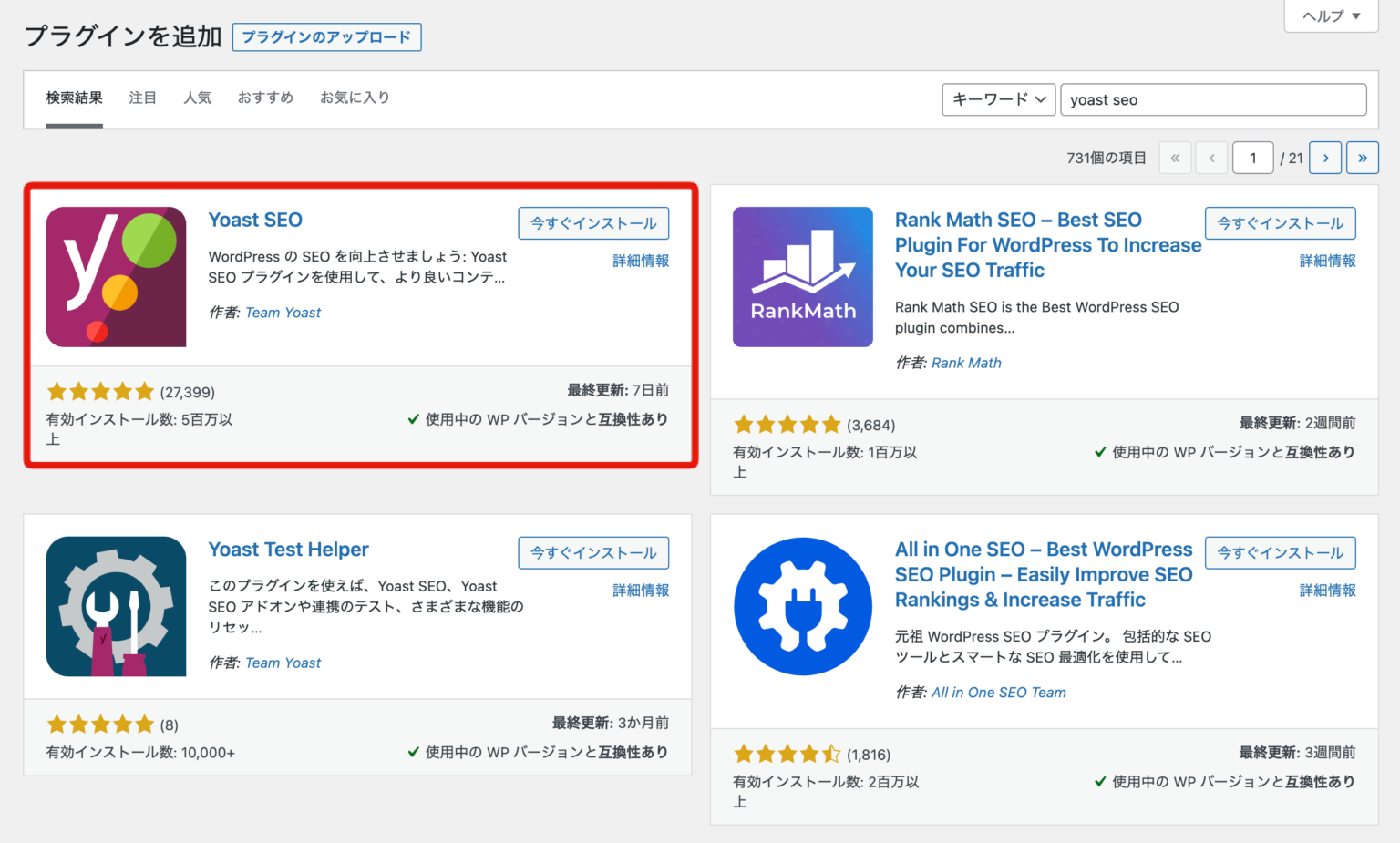Image resolution: width=1400 pixels, height=843 pixels.
Task: Click the Yoast Test Helper gear icon
Action: [116, 607]
